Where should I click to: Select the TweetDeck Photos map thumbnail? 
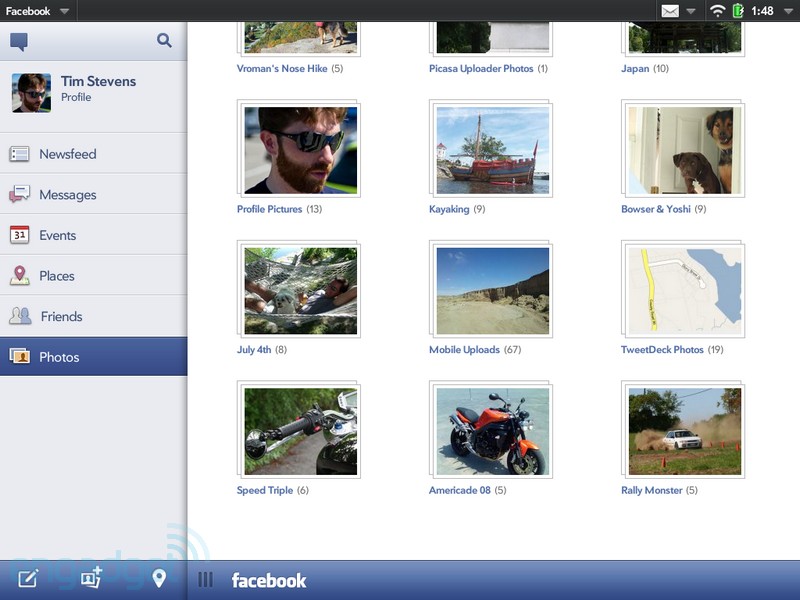pos(683,289)
